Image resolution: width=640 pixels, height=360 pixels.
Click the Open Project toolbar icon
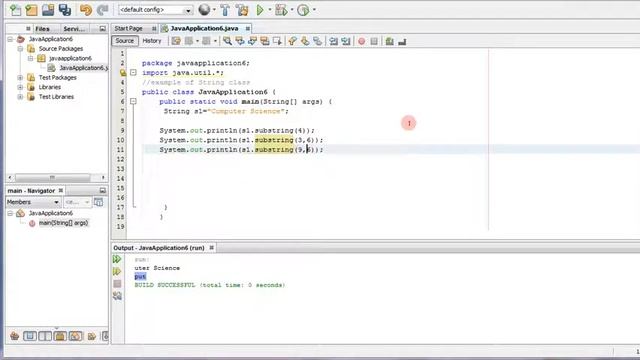point(48,10)
